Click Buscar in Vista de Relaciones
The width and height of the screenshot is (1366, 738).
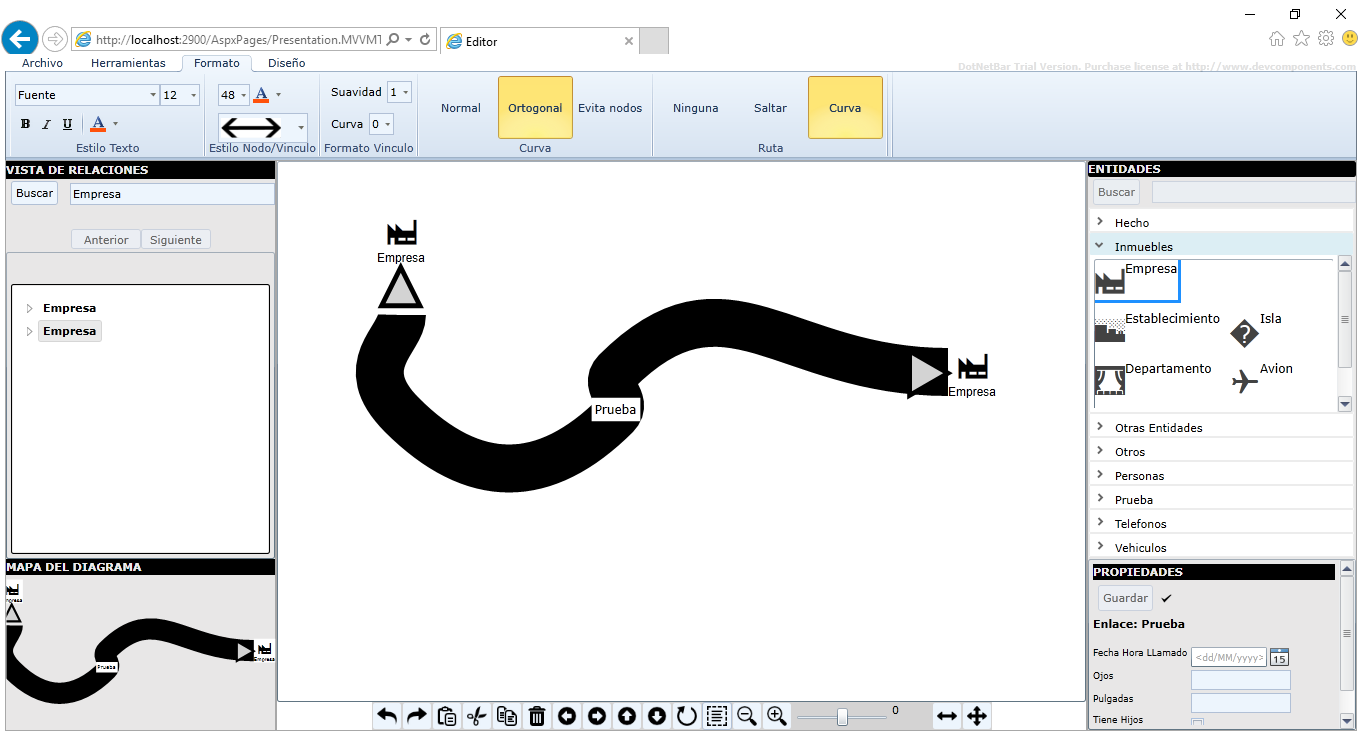click(34, 193)
